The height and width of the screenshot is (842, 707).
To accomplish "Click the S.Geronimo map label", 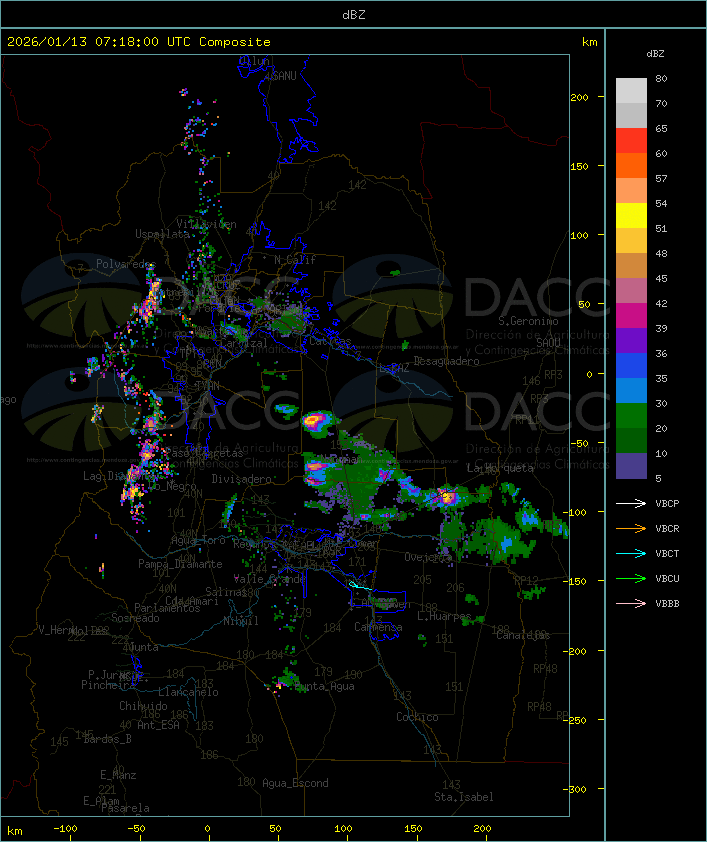I will pos(528,321).
